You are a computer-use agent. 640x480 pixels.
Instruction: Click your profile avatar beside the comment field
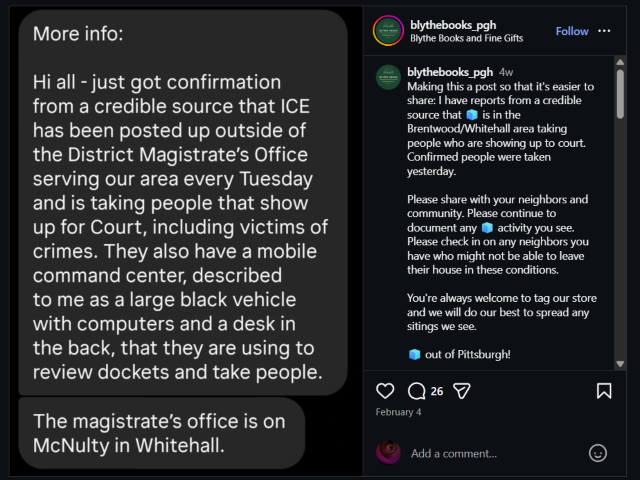[388, 452]
